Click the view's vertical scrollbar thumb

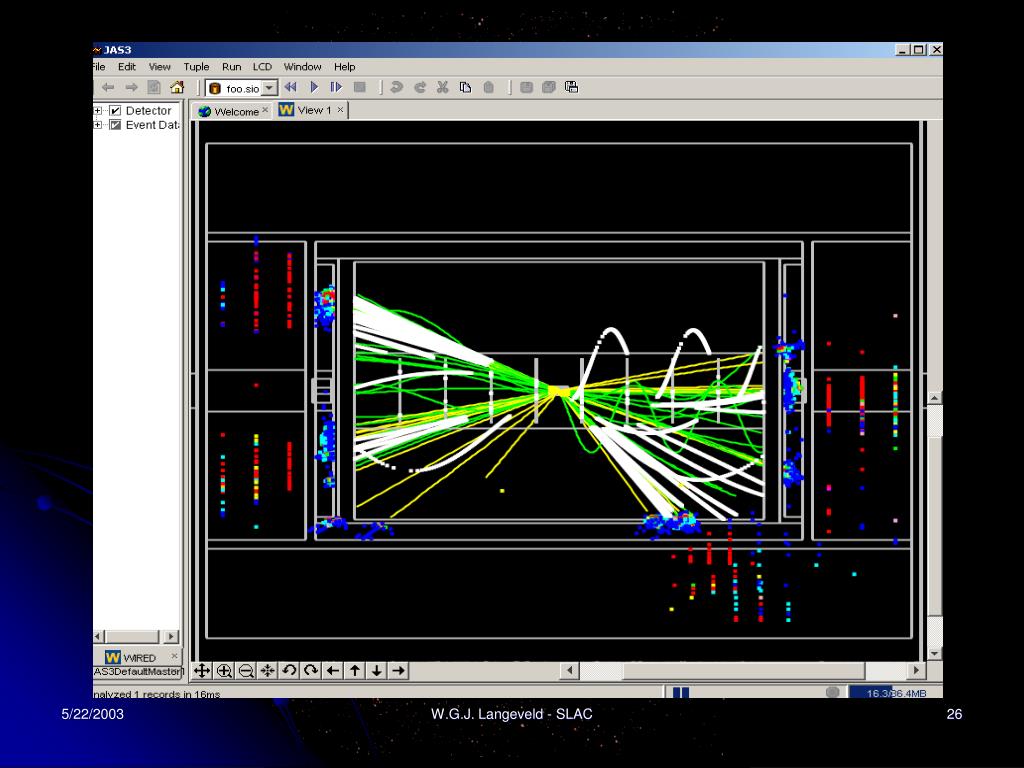(935, 526)
